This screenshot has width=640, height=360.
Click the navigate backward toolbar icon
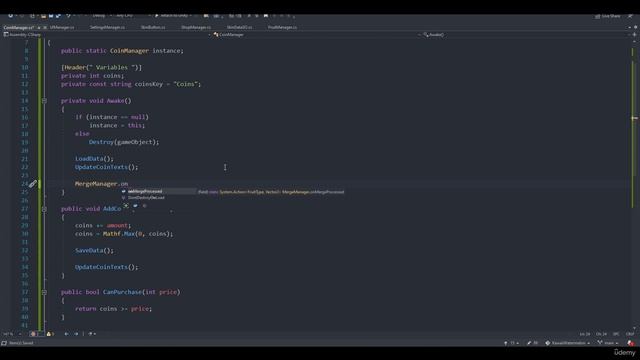[x=11, y=16]
